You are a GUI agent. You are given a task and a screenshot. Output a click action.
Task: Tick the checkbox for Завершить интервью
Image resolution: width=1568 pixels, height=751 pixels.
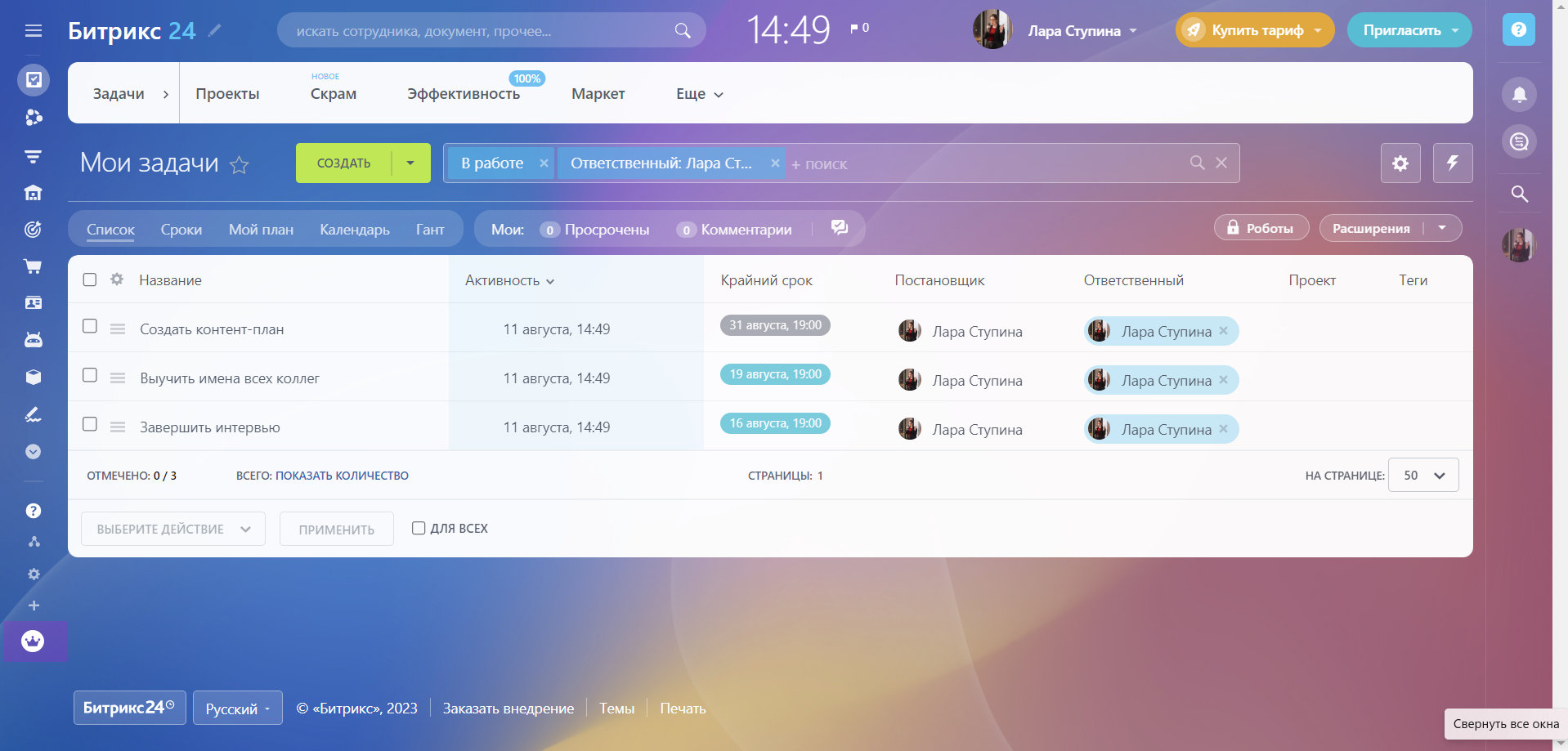(x=90, y=424)
